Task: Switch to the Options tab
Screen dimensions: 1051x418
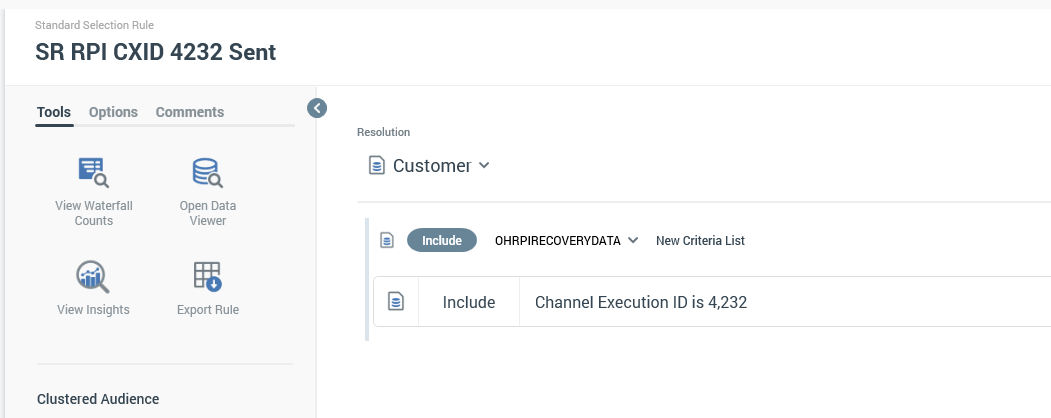Action: point(113,112)
